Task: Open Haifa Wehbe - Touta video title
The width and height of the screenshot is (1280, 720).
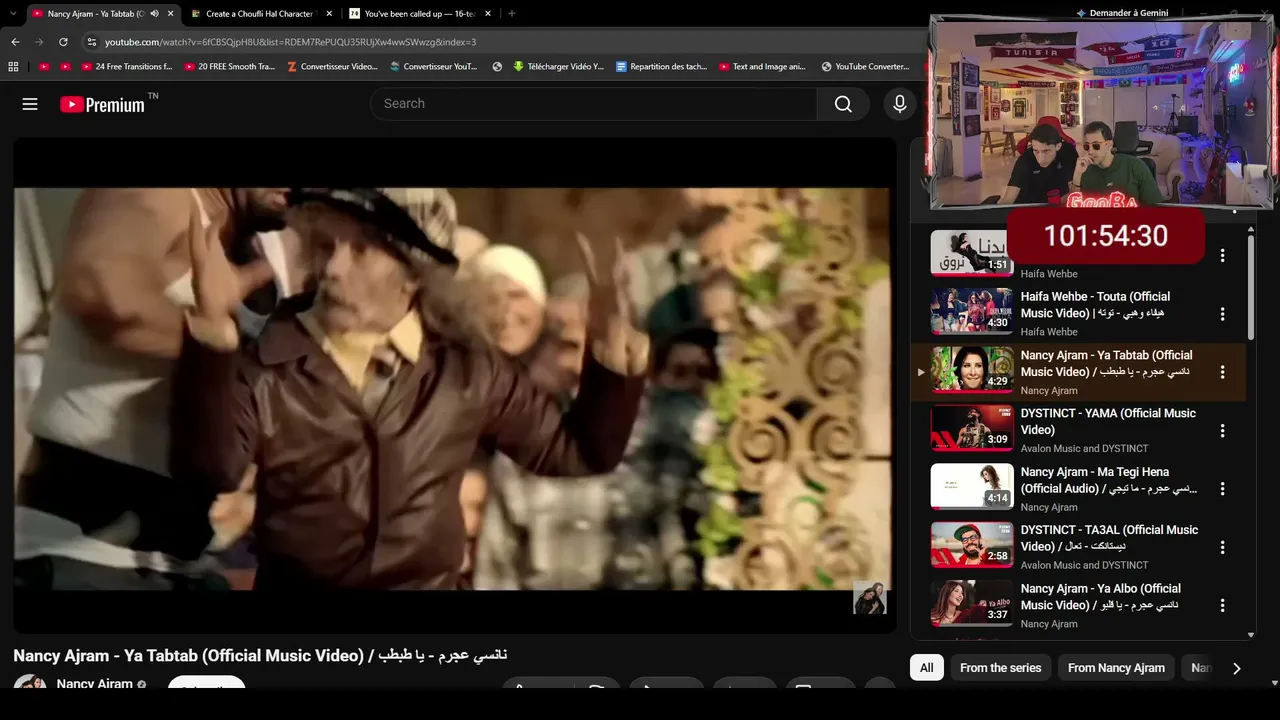Action: [x=1095, y=305]
